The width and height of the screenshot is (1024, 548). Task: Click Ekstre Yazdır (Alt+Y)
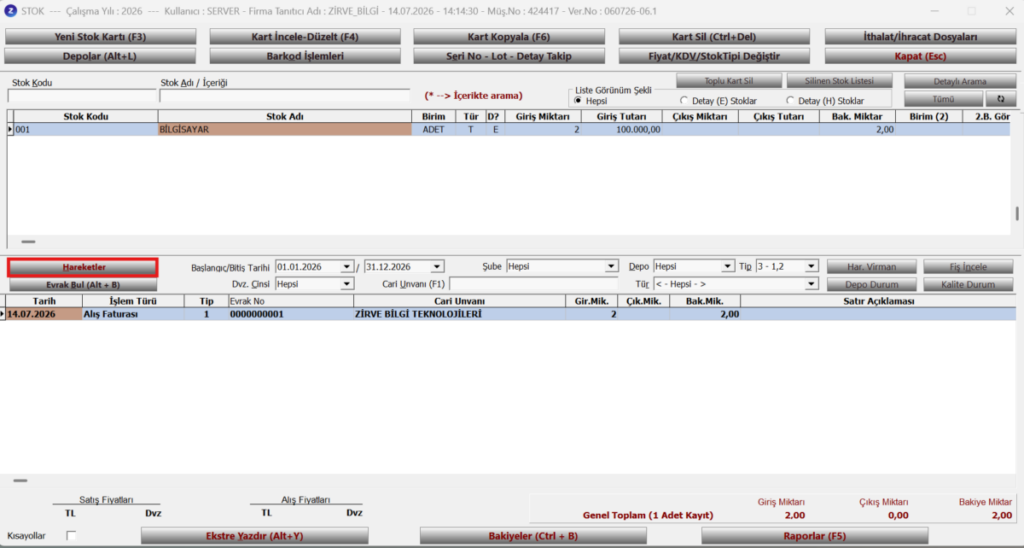tap(255, 536)
